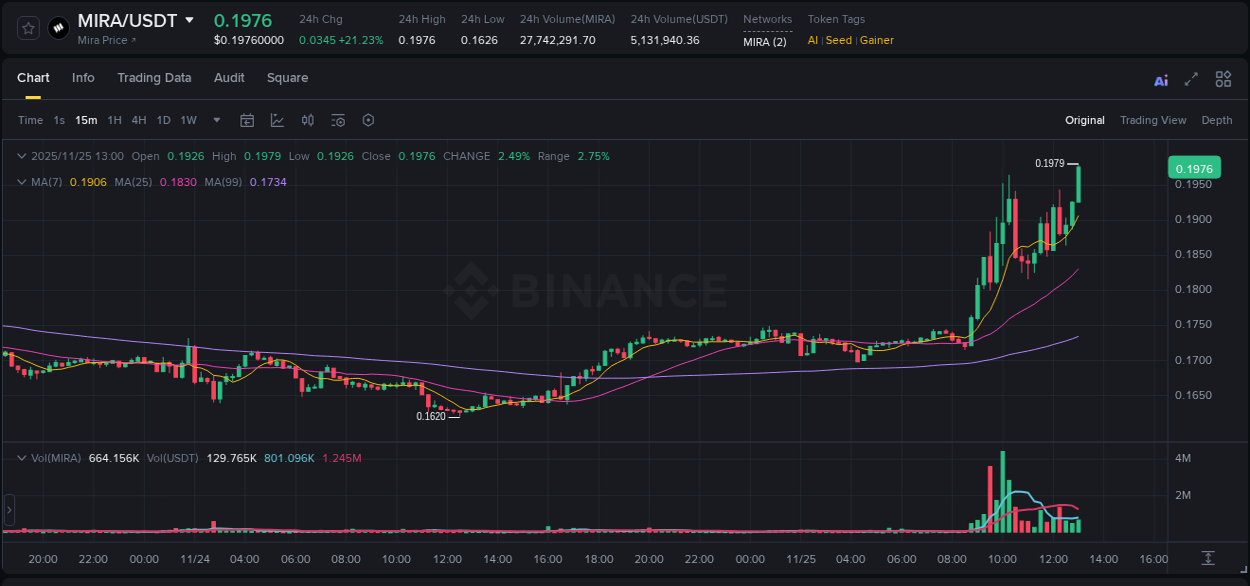Switch to the Trading Data tab
Viewport: 1250px width, 586px height.
pos(154,78)
